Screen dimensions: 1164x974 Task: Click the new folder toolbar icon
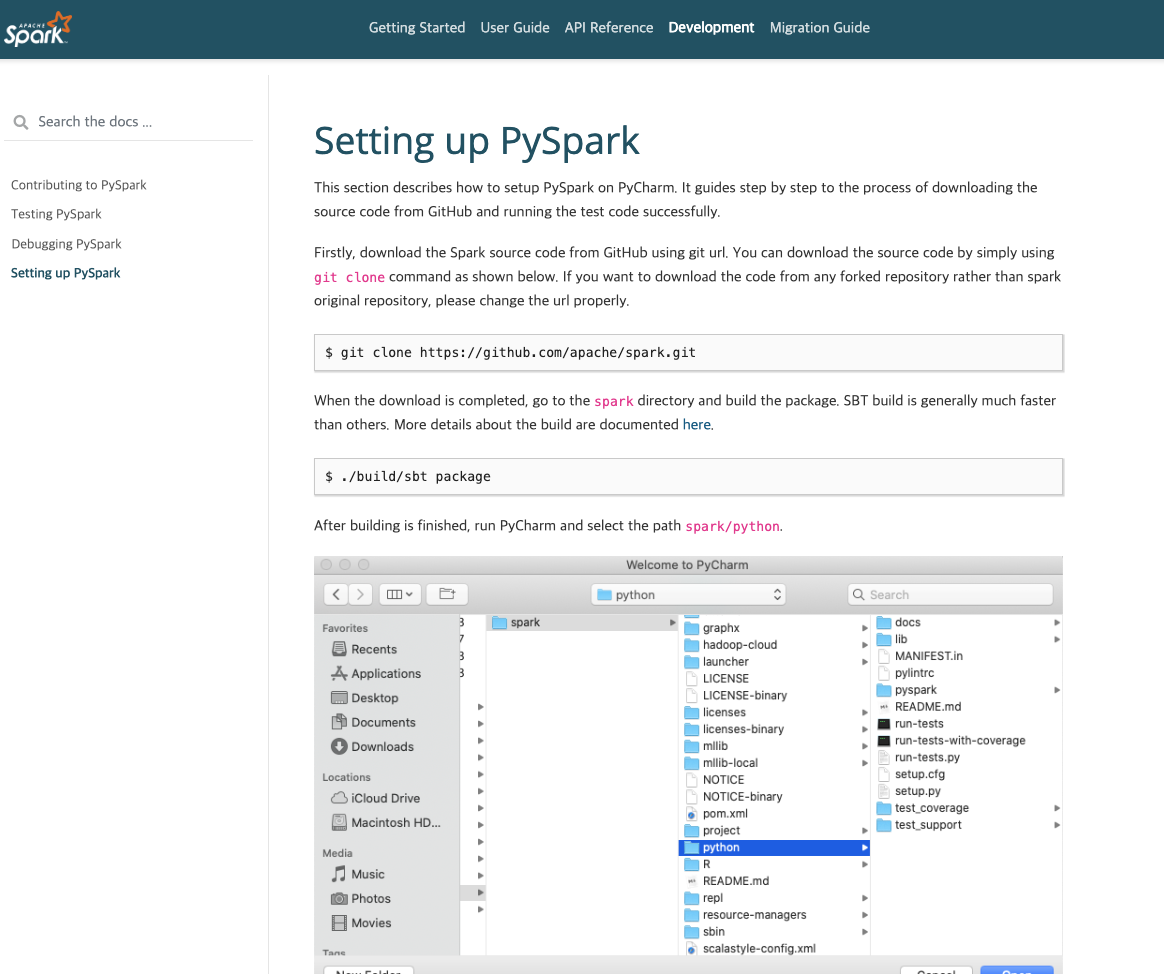447,594
